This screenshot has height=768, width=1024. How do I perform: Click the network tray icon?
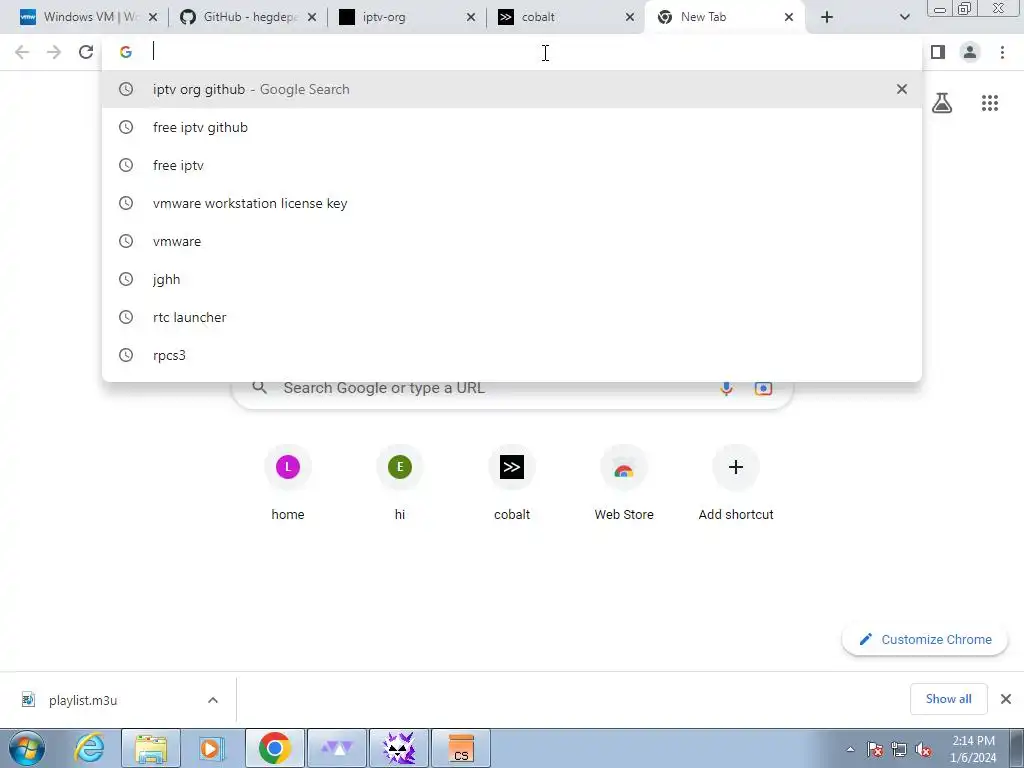tap(899, 749)
